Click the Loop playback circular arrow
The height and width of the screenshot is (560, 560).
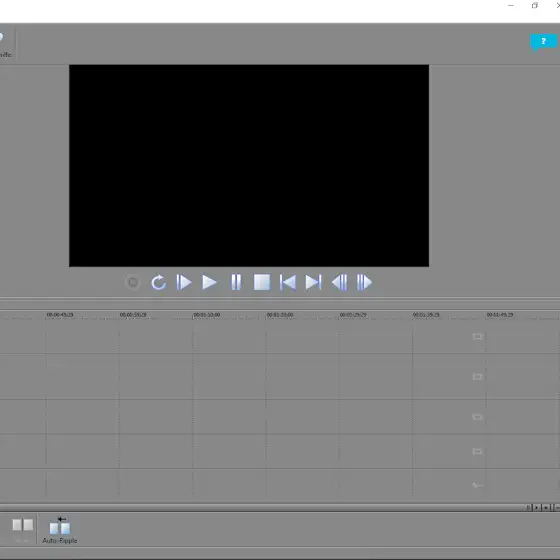[x=158, y=282]
